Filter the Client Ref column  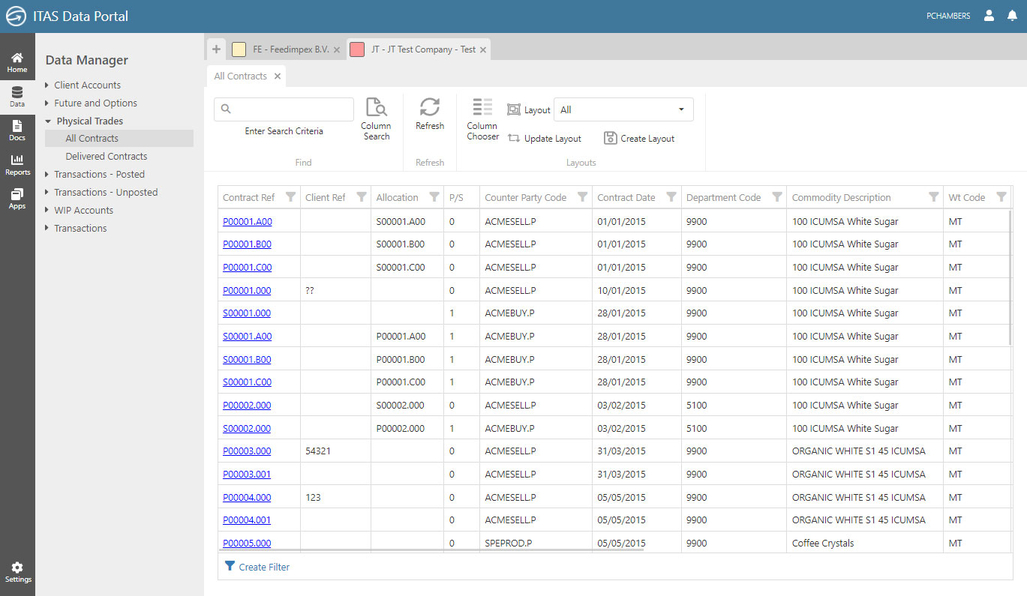pos(361,197)
